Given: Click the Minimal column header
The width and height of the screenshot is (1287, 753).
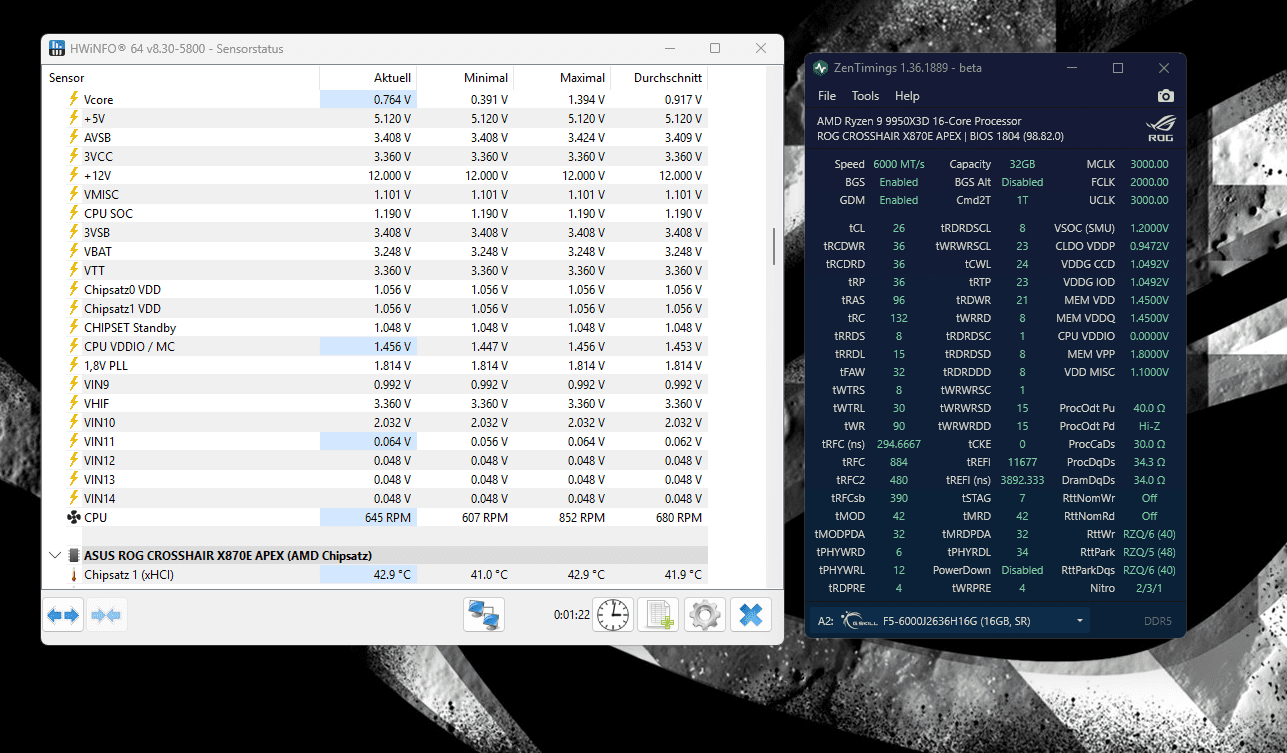Looking at the screenshot, I should 465,78.
